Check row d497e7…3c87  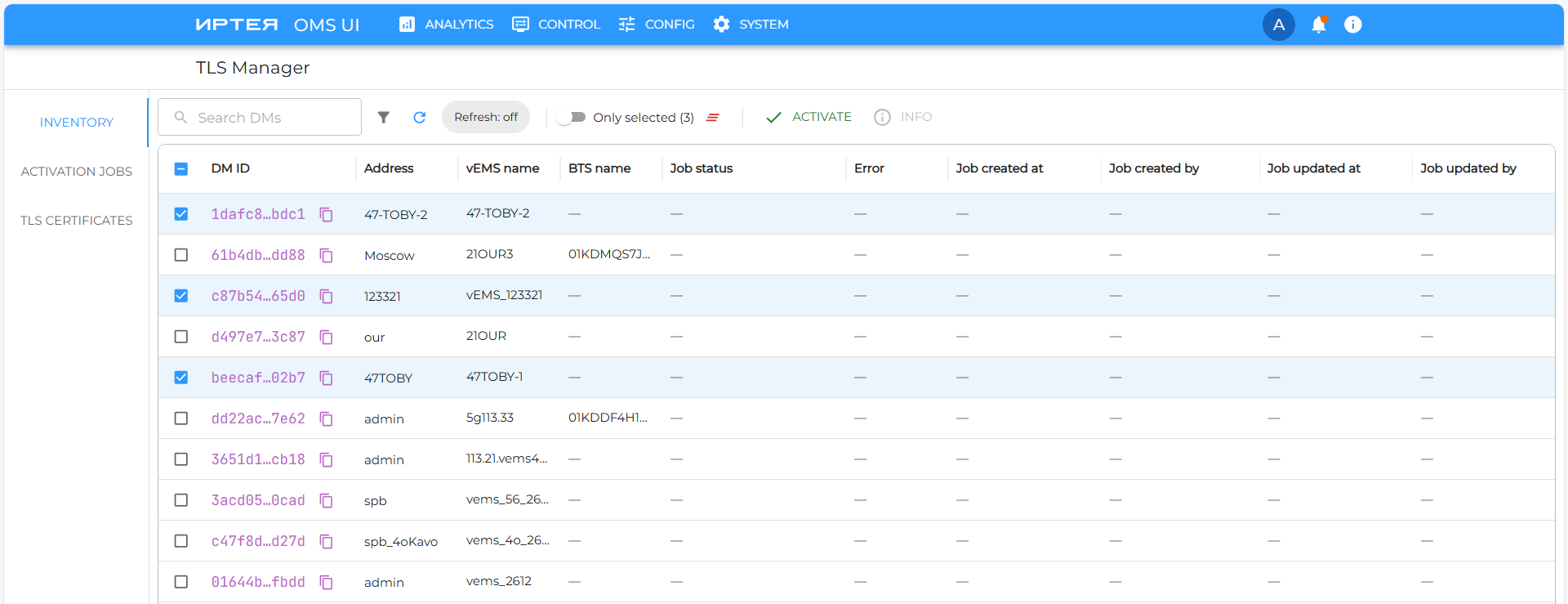coord(181,337)
